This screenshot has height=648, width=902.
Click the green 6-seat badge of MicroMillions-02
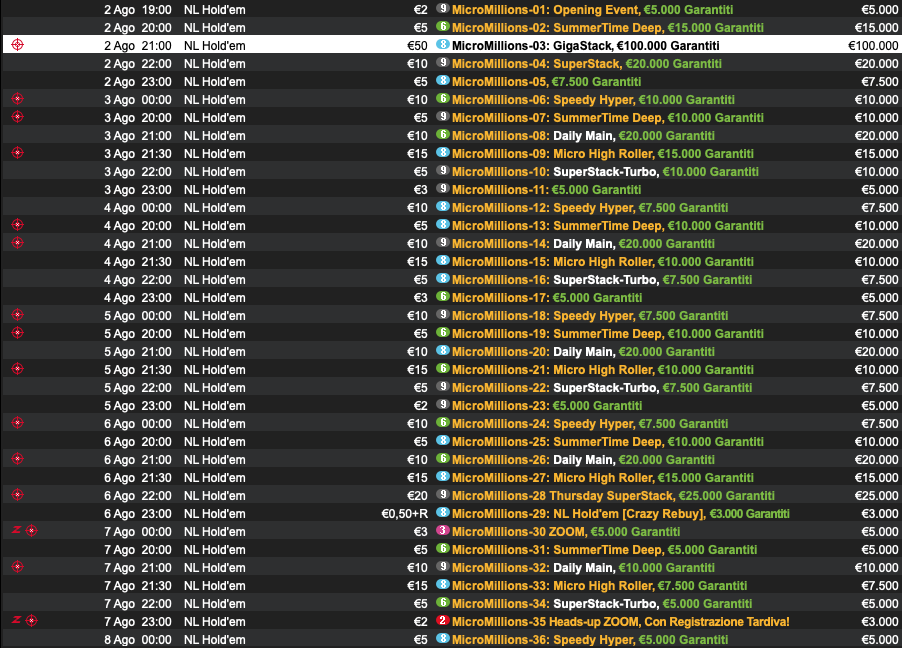[442, 26]
